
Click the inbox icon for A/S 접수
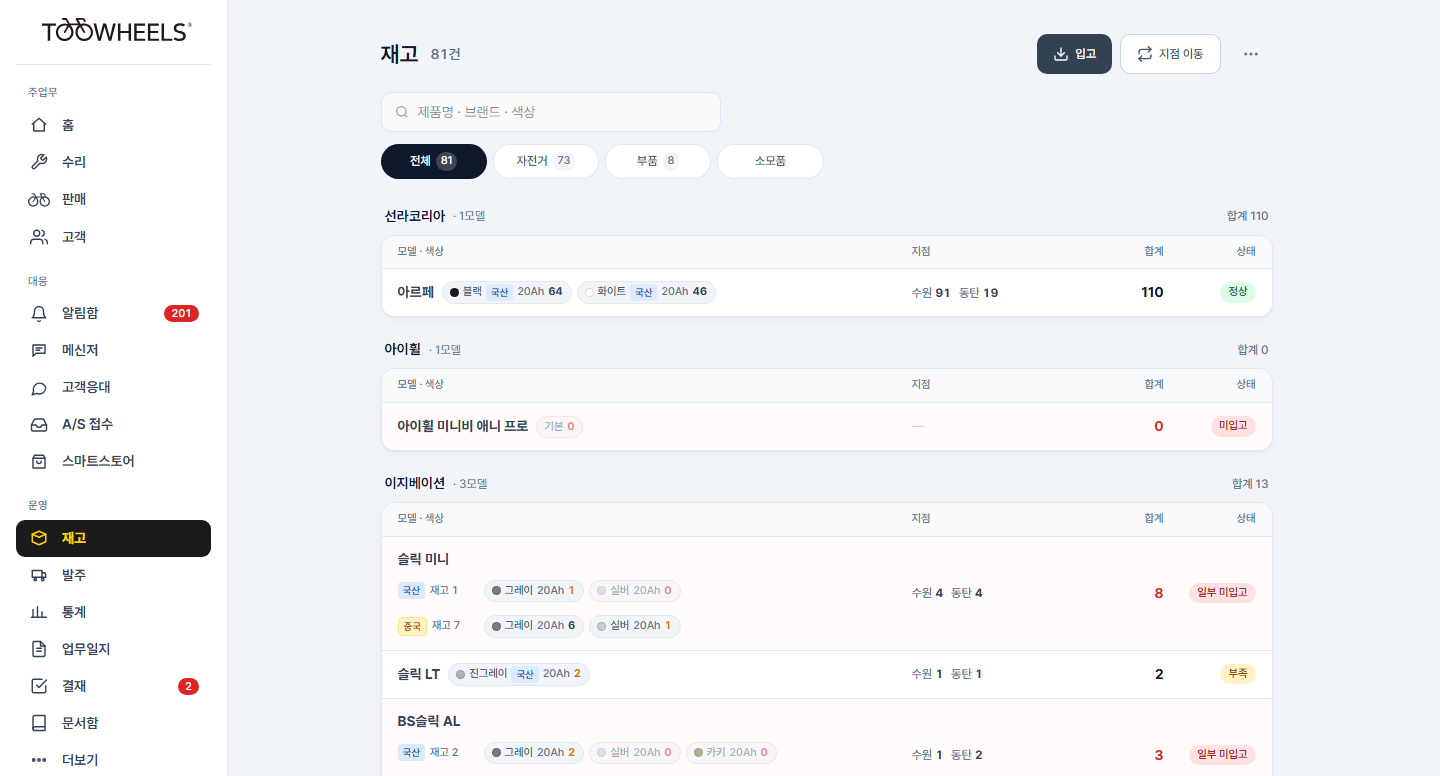tap(39, 424)
